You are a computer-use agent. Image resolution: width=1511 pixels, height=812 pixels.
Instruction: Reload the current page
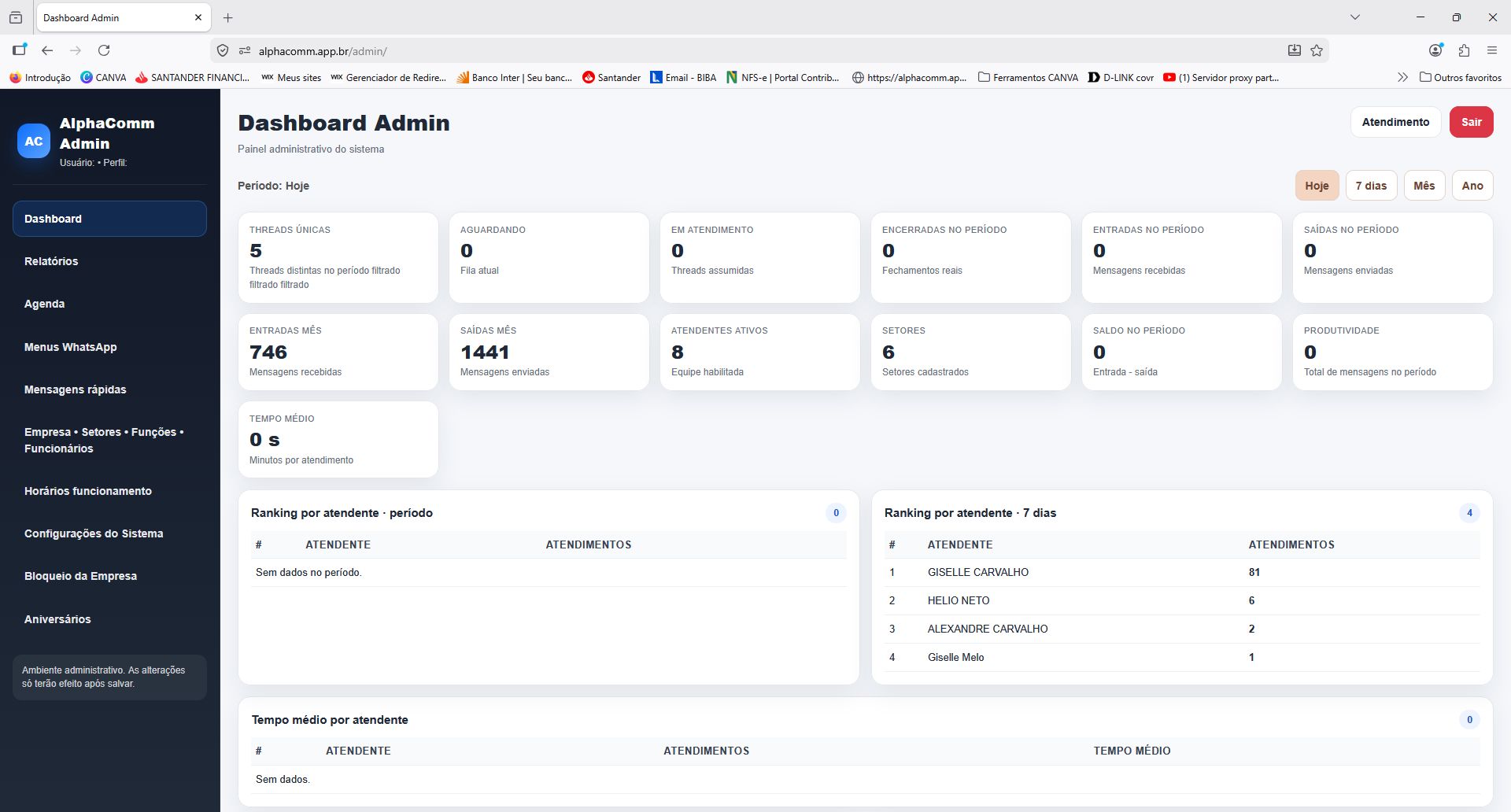click(x=104, y=50)
